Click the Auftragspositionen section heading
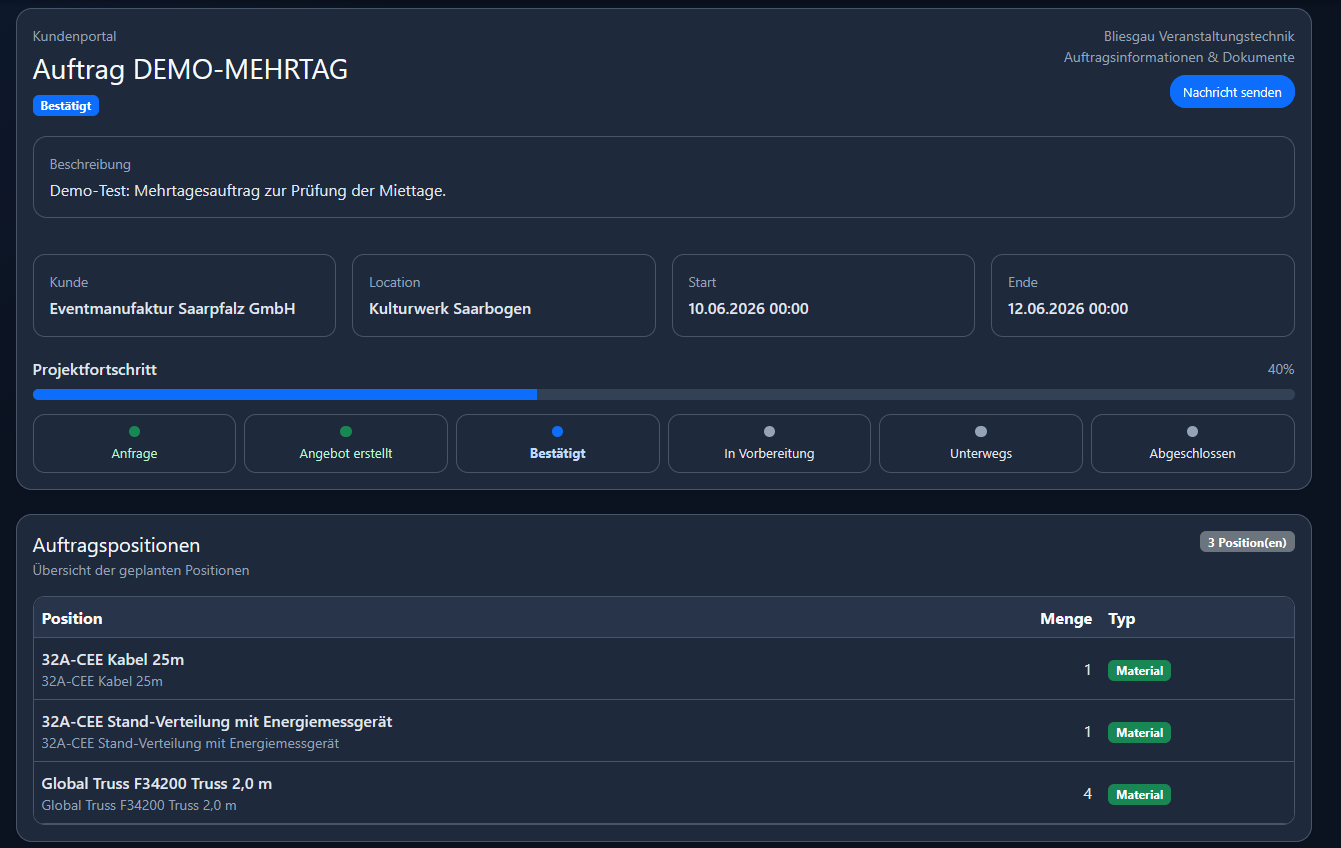The height and width of the screenshot is (848, 1341). [x=116, y=545]
